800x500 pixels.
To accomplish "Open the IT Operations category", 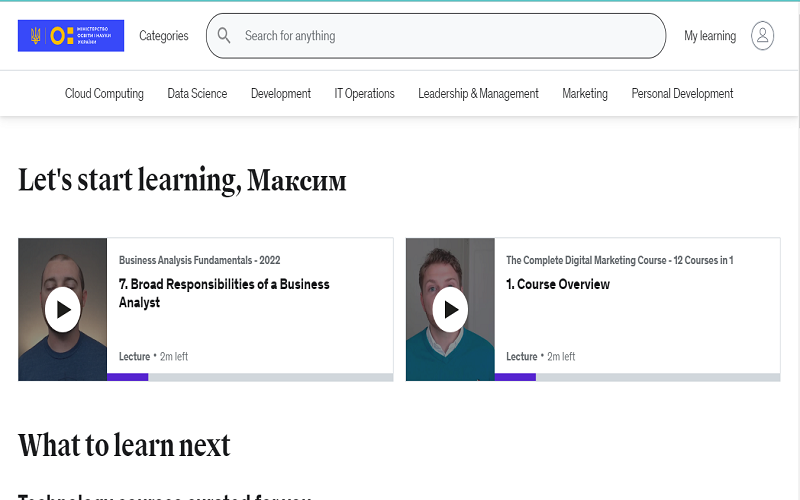I will tap(364, 94).
